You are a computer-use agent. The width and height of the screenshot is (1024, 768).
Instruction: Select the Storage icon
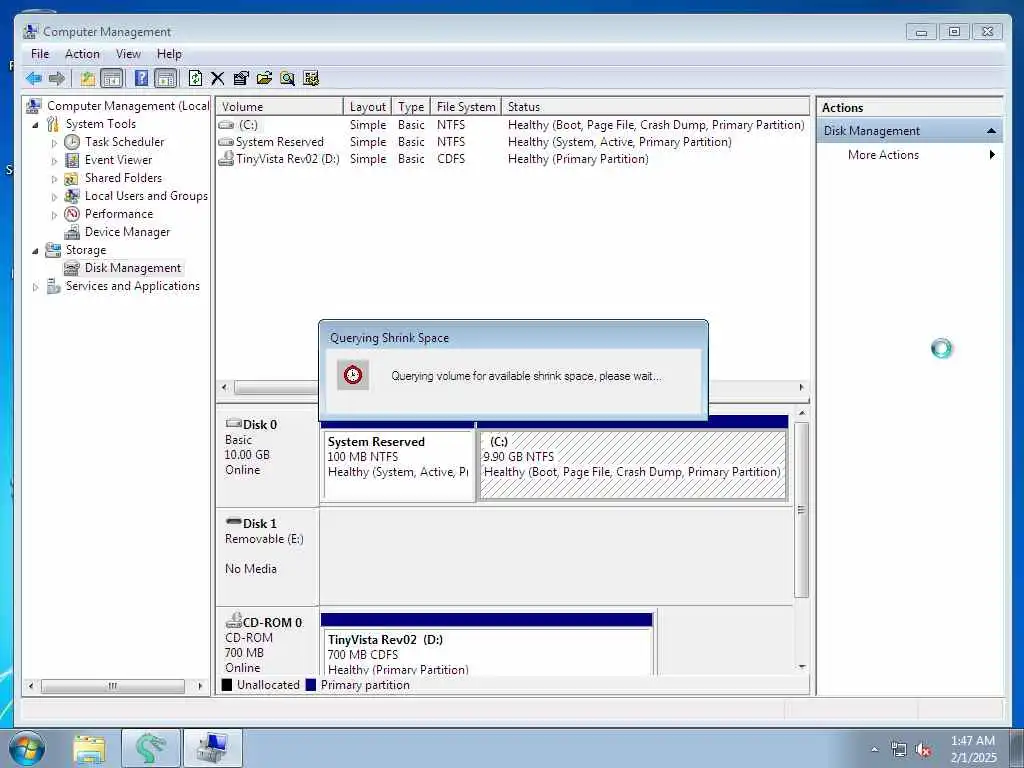pyautogui.click(x=53, y=250)
